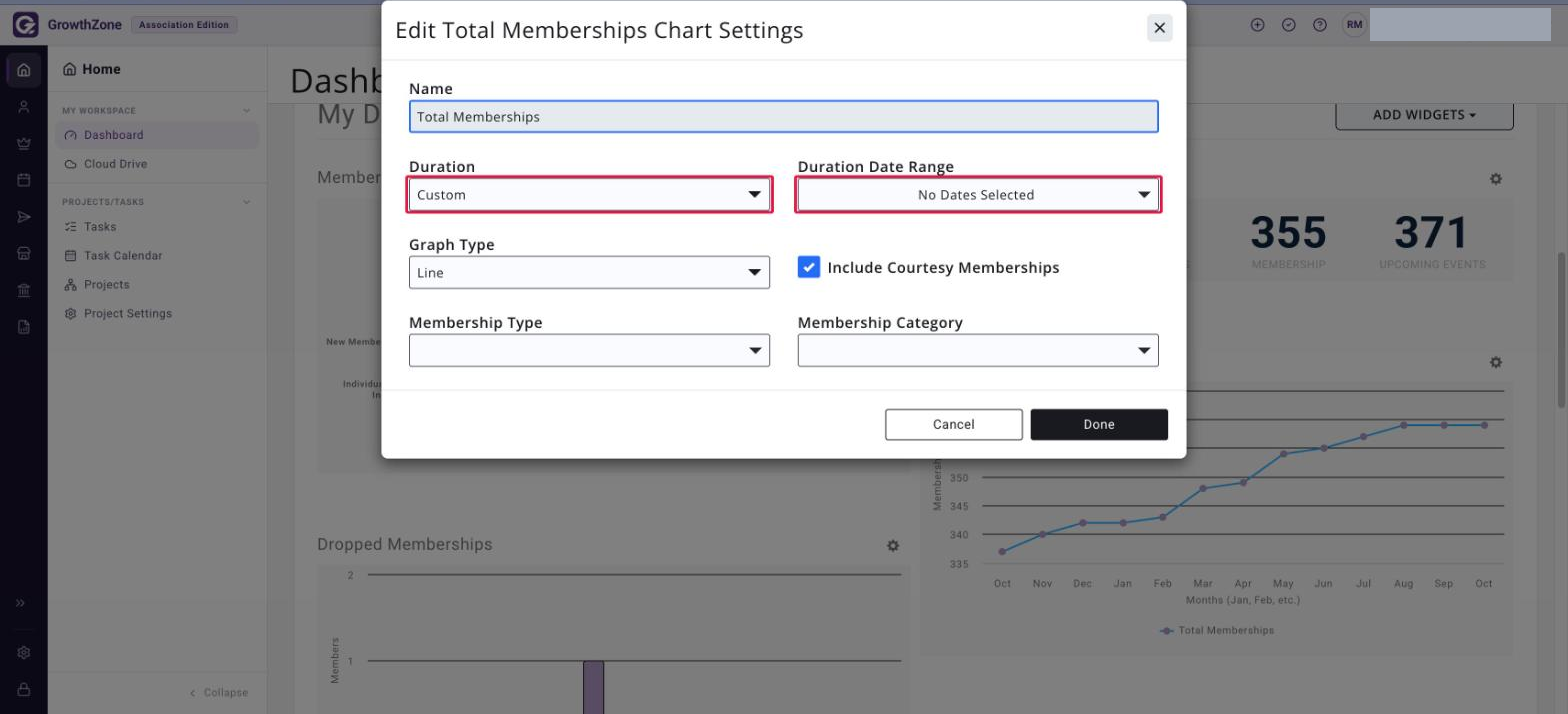This screenshot has width=1568, height=714.
Task: Open the Membership Category dropdown
Action: (x=978, y=351)
